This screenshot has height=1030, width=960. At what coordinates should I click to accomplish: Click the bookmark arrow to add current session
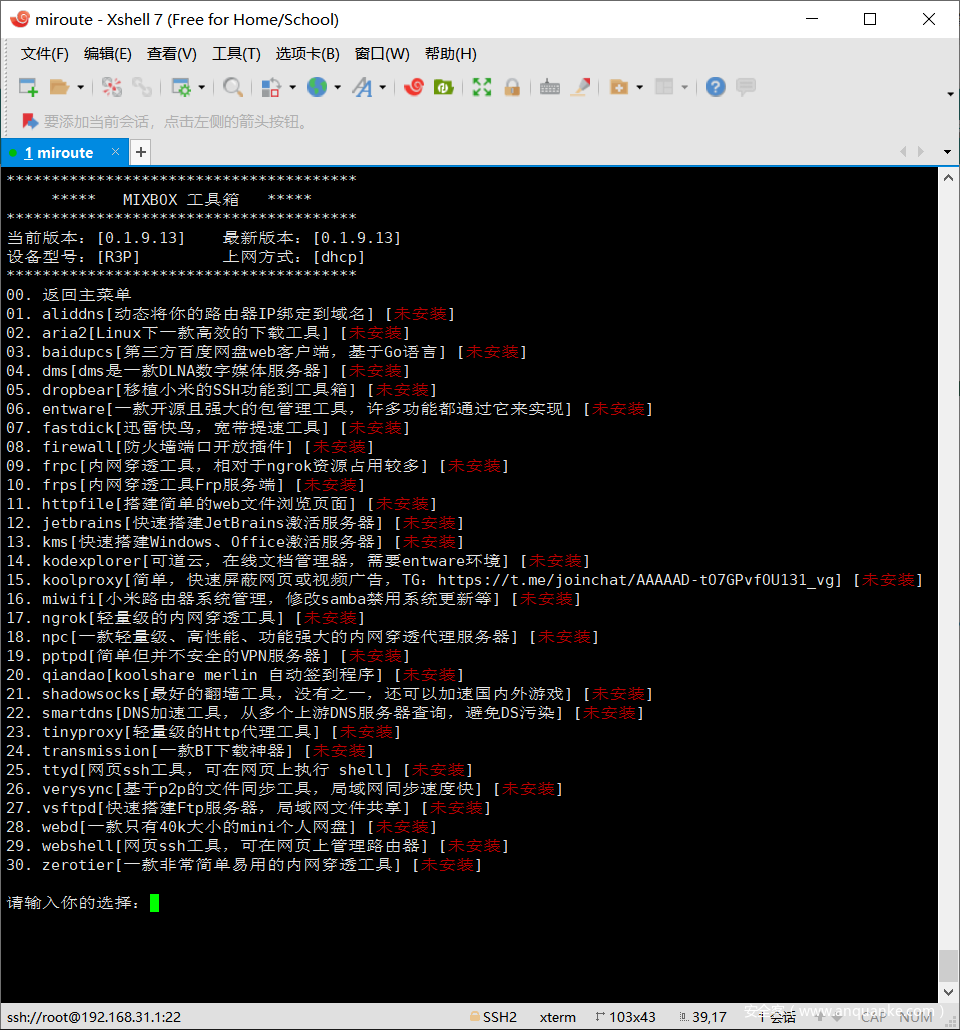pyautogui.click(x=29, y=121)
